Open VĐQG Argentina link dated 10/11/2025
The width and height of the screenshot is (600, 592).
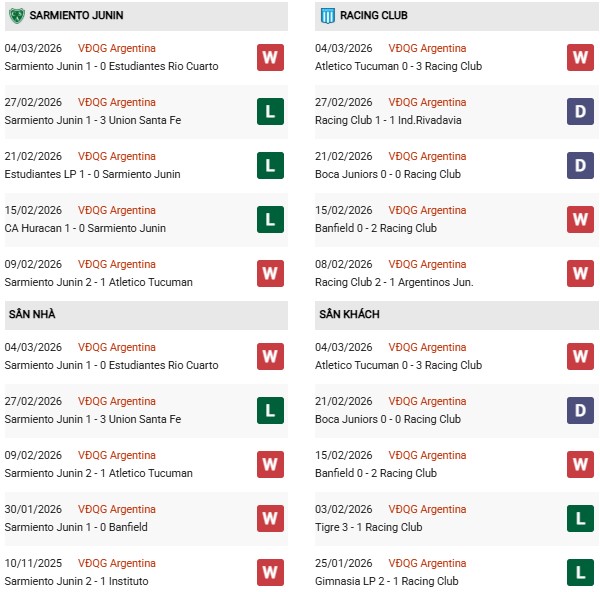tap(117, 563)
